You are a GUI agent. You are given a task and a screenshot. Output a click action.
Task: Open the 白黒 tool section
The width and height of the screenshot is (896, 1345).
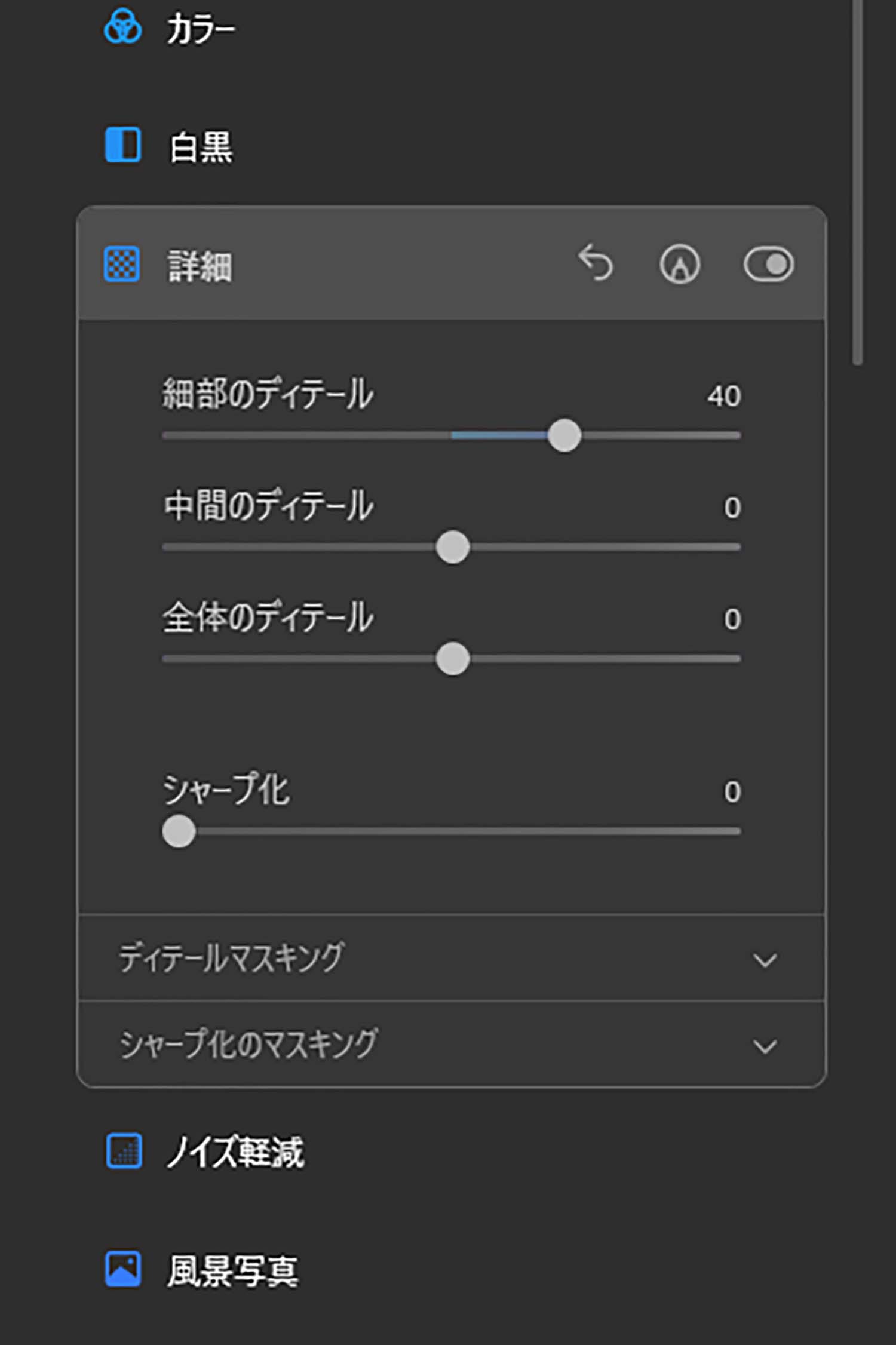point(201,146)
